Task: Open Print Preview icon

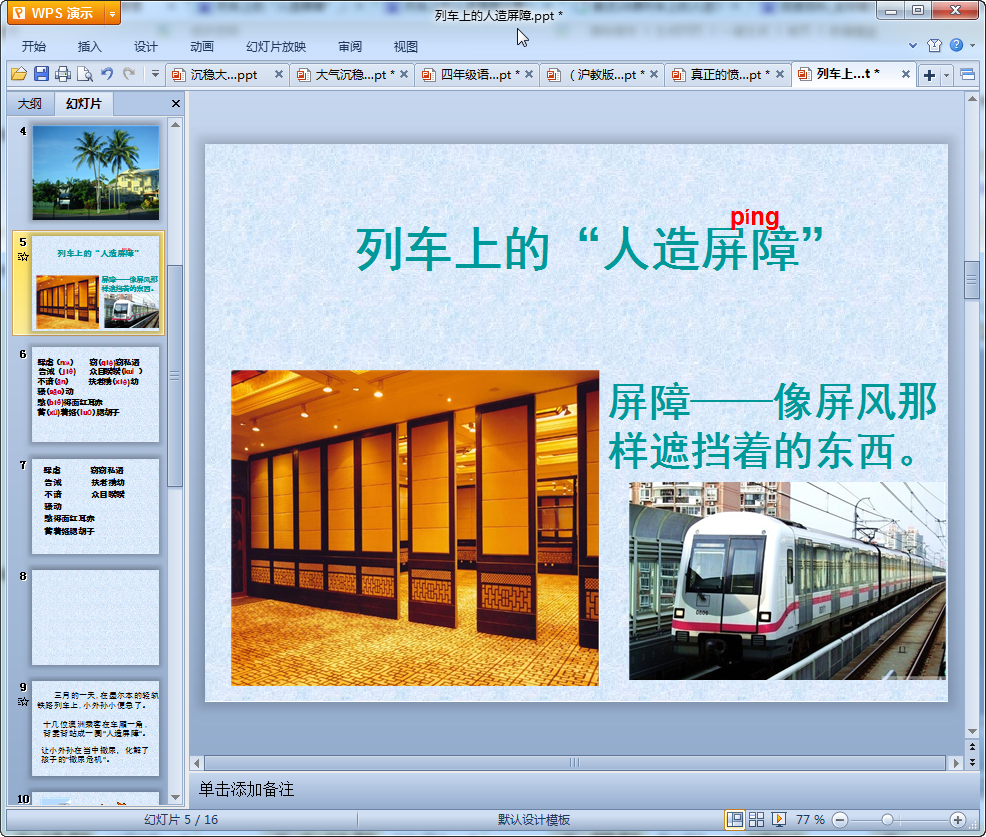Action: (85, 74)
